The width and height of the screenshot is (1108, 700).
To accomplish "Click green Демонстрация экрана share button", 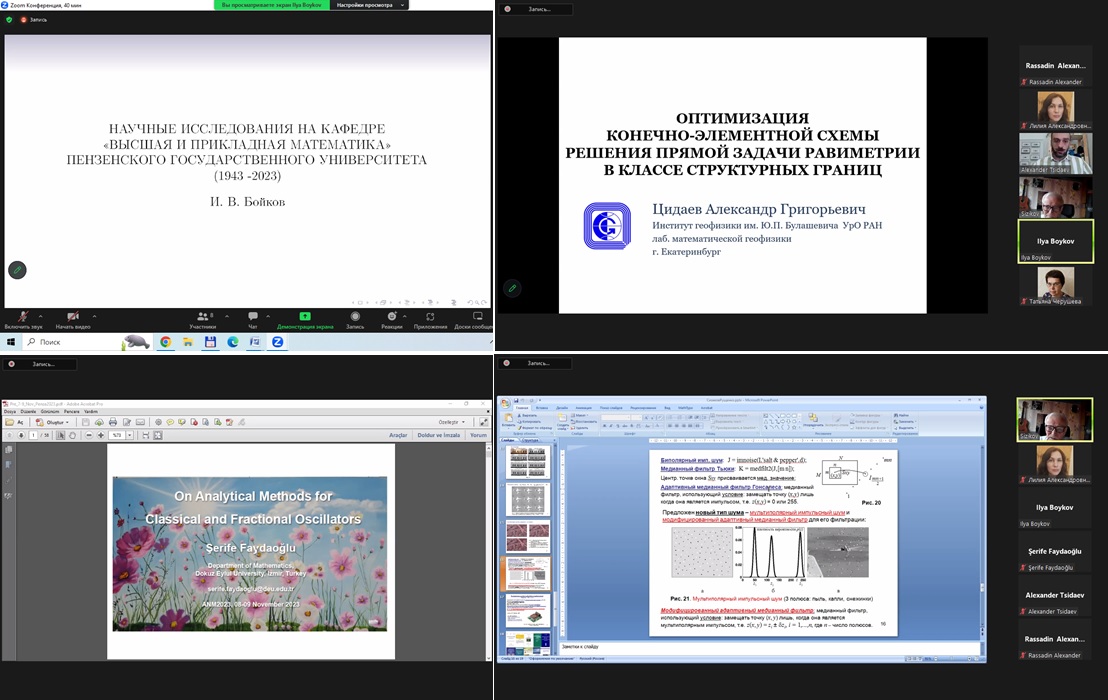I will click(x=304, y=318).
